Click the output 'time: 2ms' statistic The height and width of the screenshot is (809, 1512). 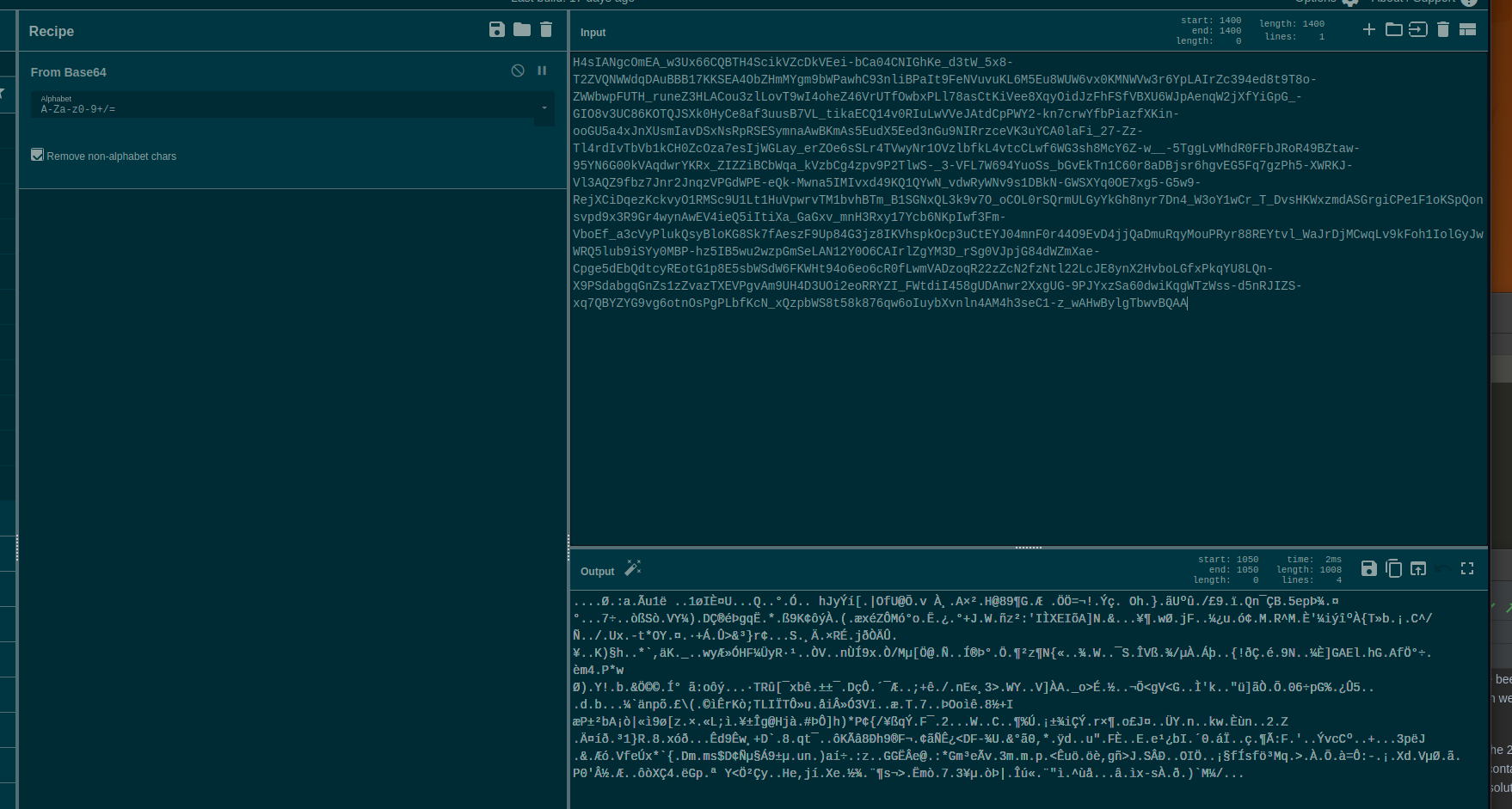1314,560
